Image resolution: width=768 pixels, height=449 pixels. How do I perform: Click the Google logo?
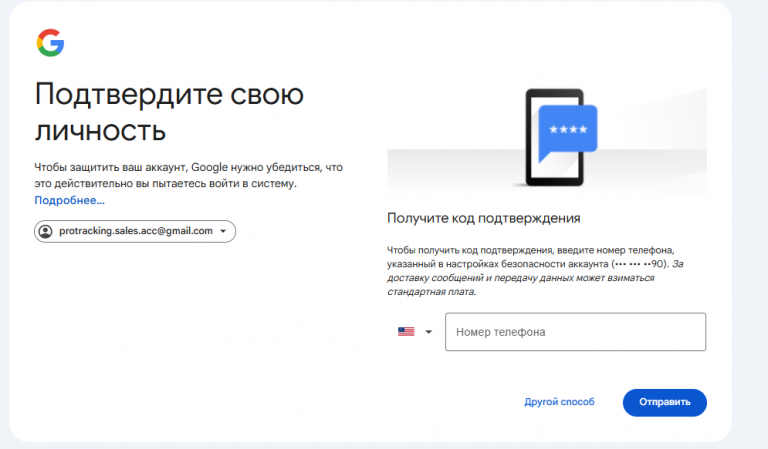pyautogui.click(x=50, y=43)
